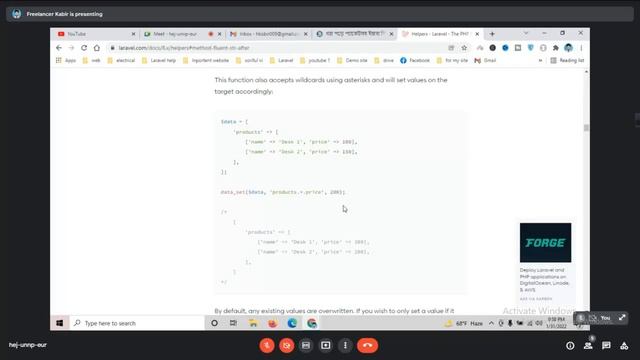The width and height of the screenshot is (640, 360).
Task: Click the Forge advertisement image
Action: point(545,242)
